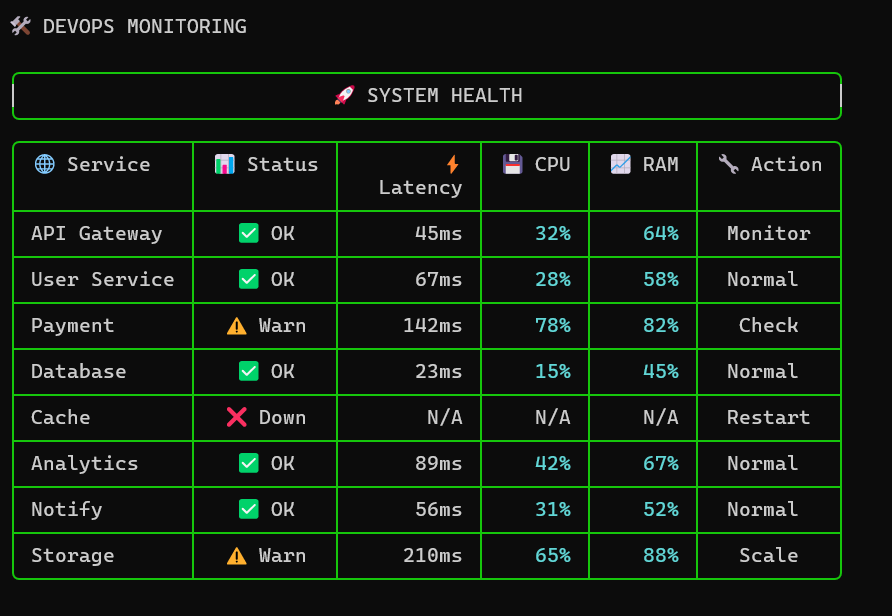The image size is (892, 616).
Task: Select the Scale action for Storage
Action: (768, 555)
